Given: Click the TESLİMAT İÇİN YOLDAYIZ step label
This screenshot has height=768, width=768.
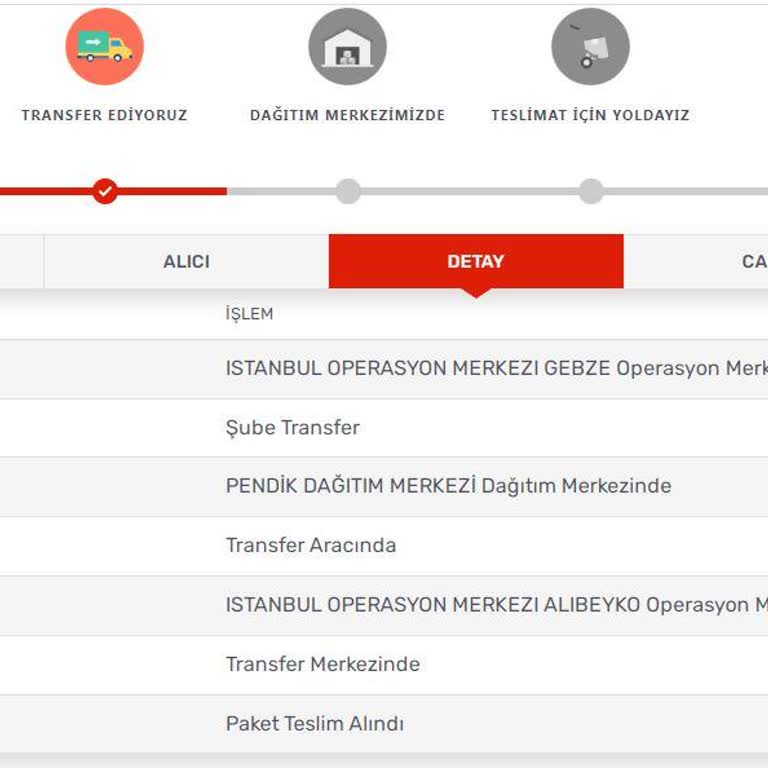Looking at the screenshot, I should coord(591,115).
